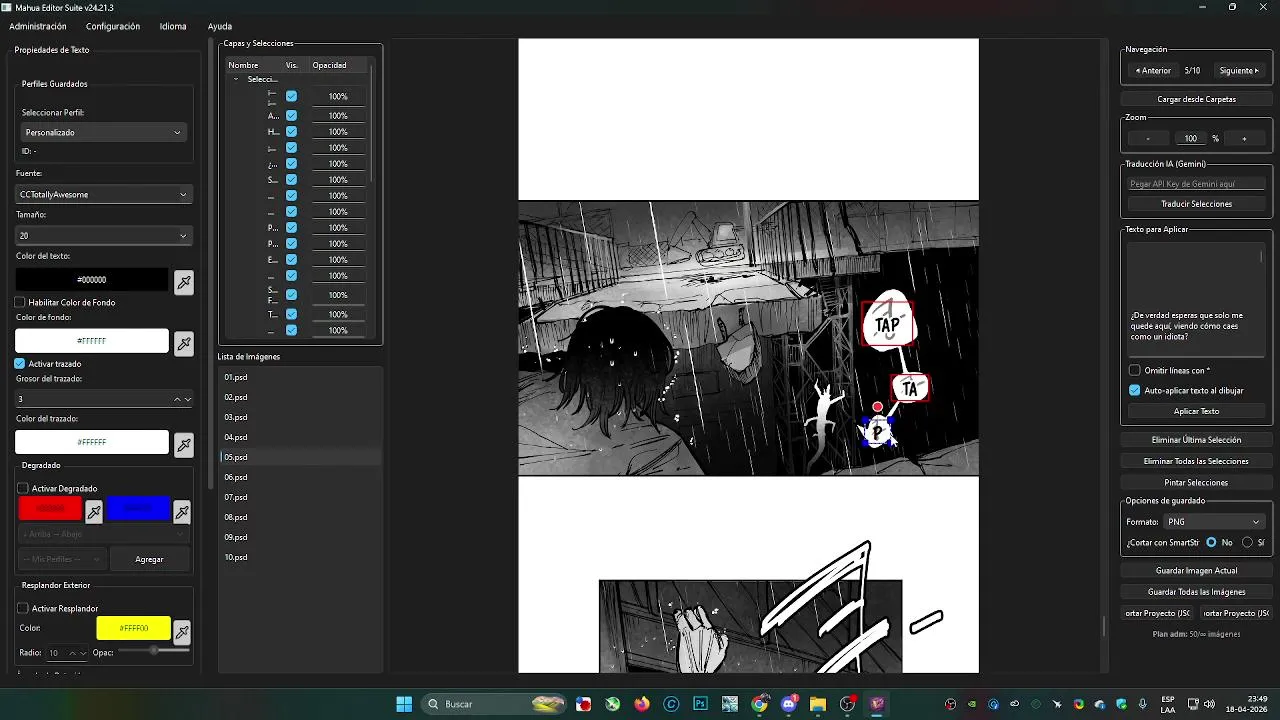Enable Habilitar Color de Fondo checkbox
This screenshot has width=1280, height=720.
pos(20,302)
